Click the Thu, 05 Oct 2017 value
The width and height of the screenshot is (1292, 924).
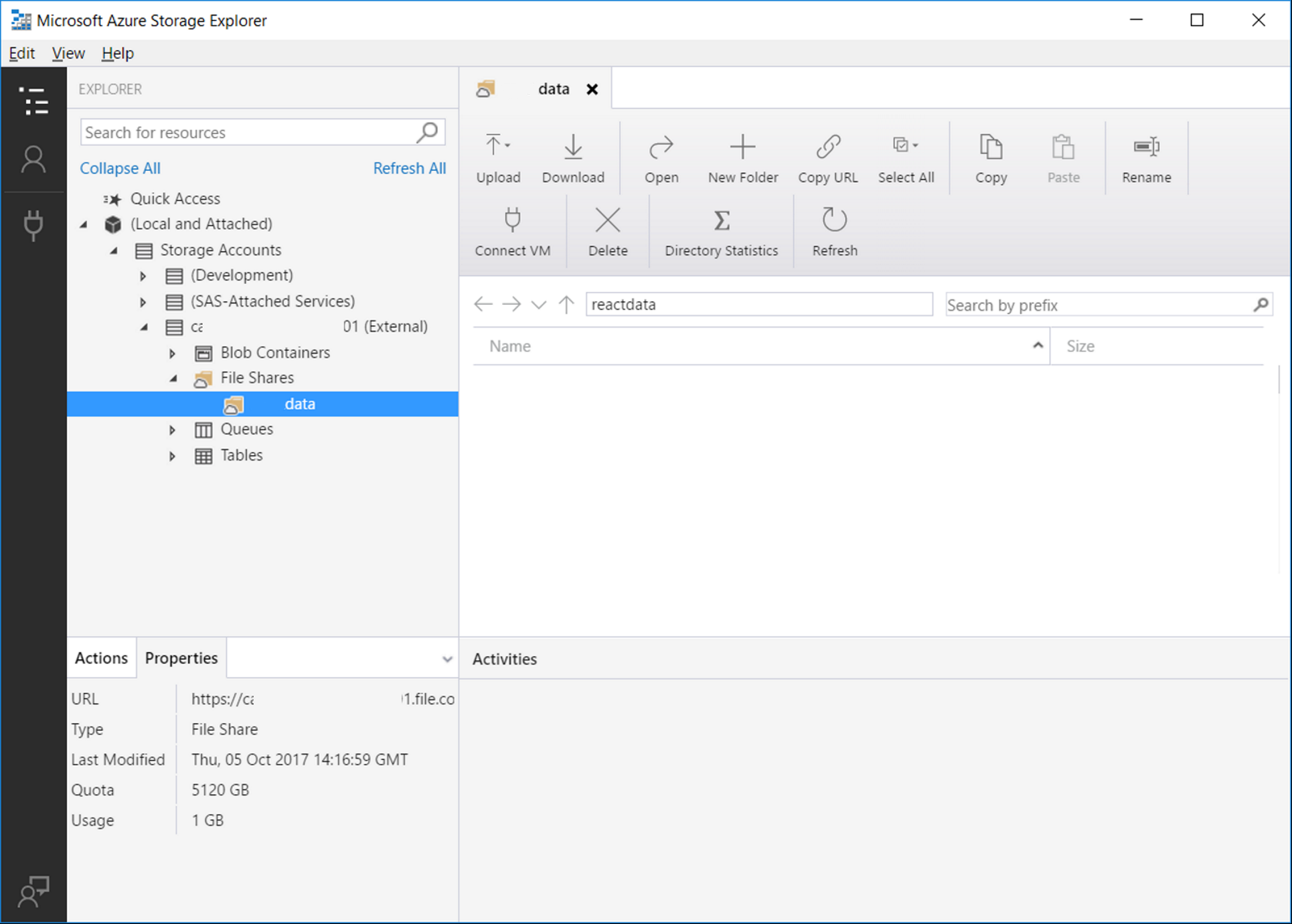pyautogui.click(x=299, y=759)
